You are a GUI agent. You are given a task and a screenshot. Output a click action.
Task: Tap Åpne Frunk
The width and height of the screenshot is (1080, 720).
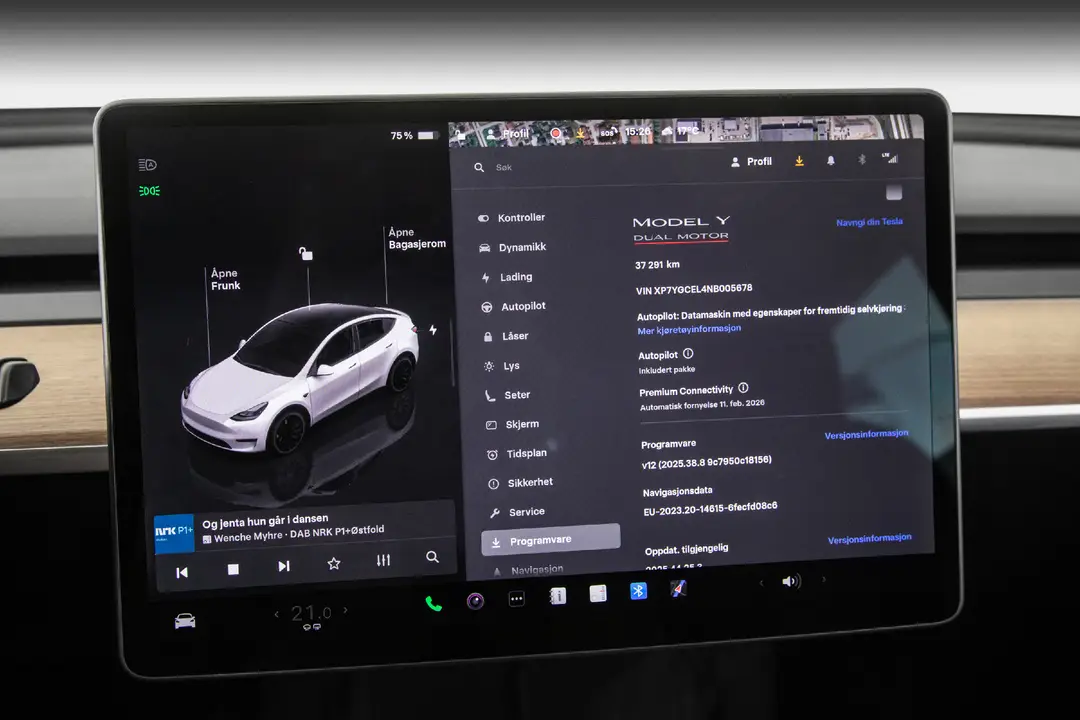point(225,279)
